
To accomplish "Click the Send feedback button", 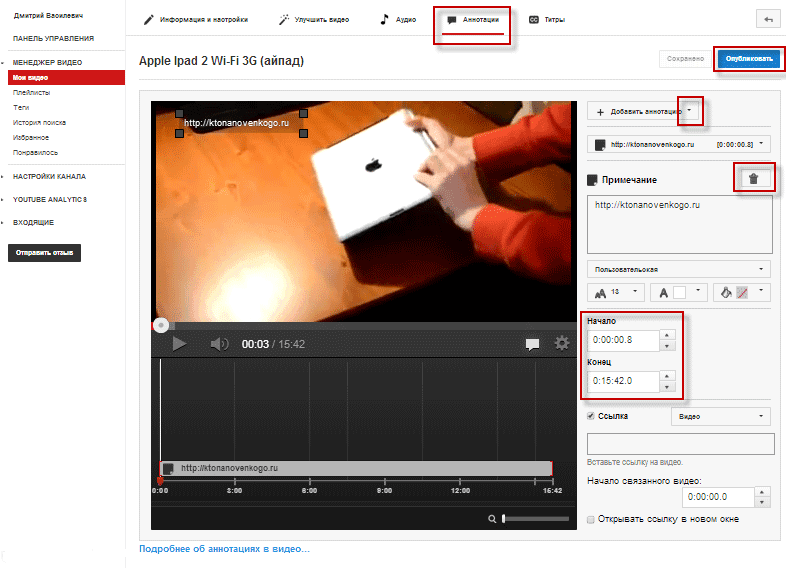I will 44,253.
